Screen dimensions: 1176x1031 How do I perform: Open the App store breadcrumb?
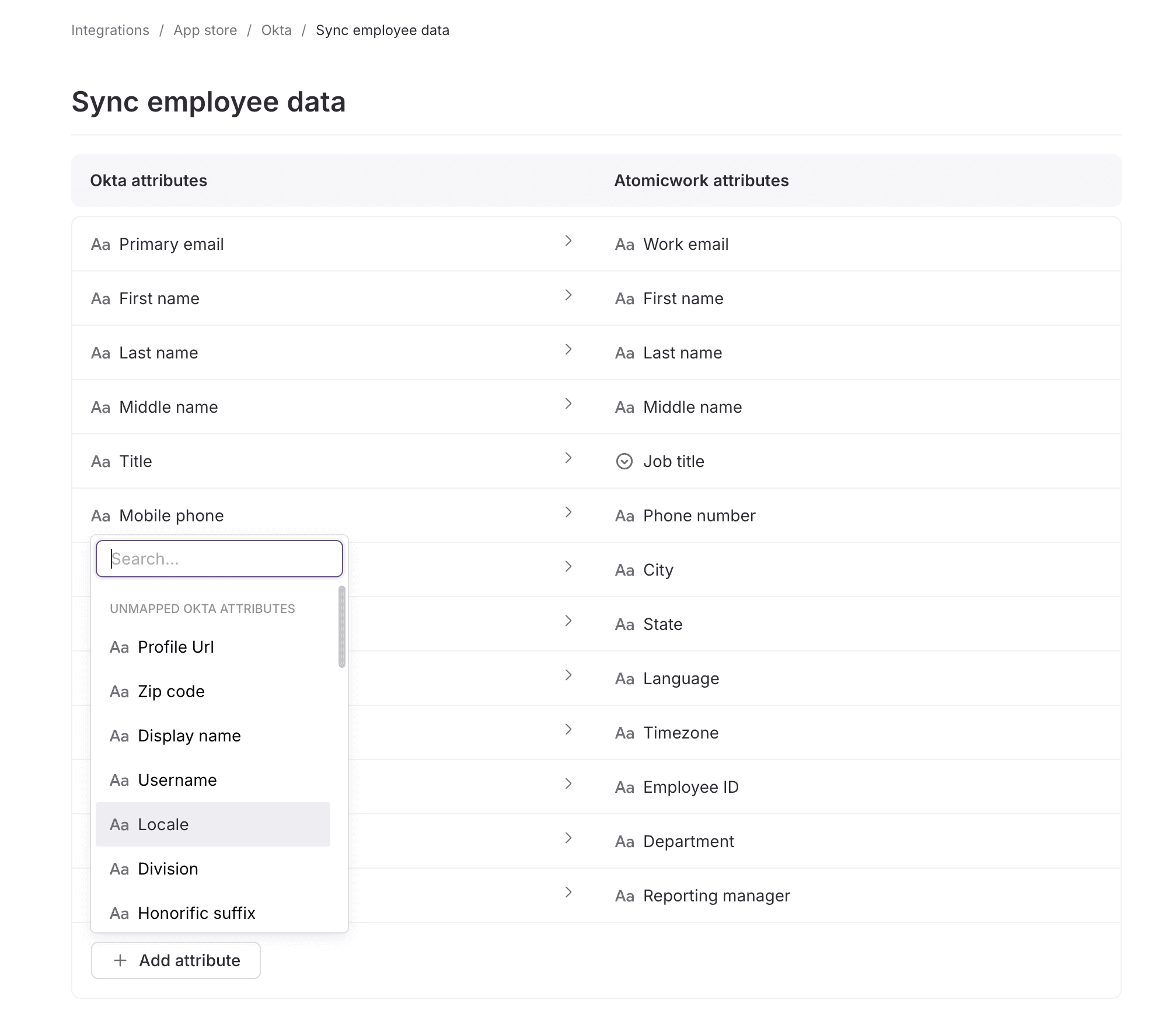tap(205, 30)
